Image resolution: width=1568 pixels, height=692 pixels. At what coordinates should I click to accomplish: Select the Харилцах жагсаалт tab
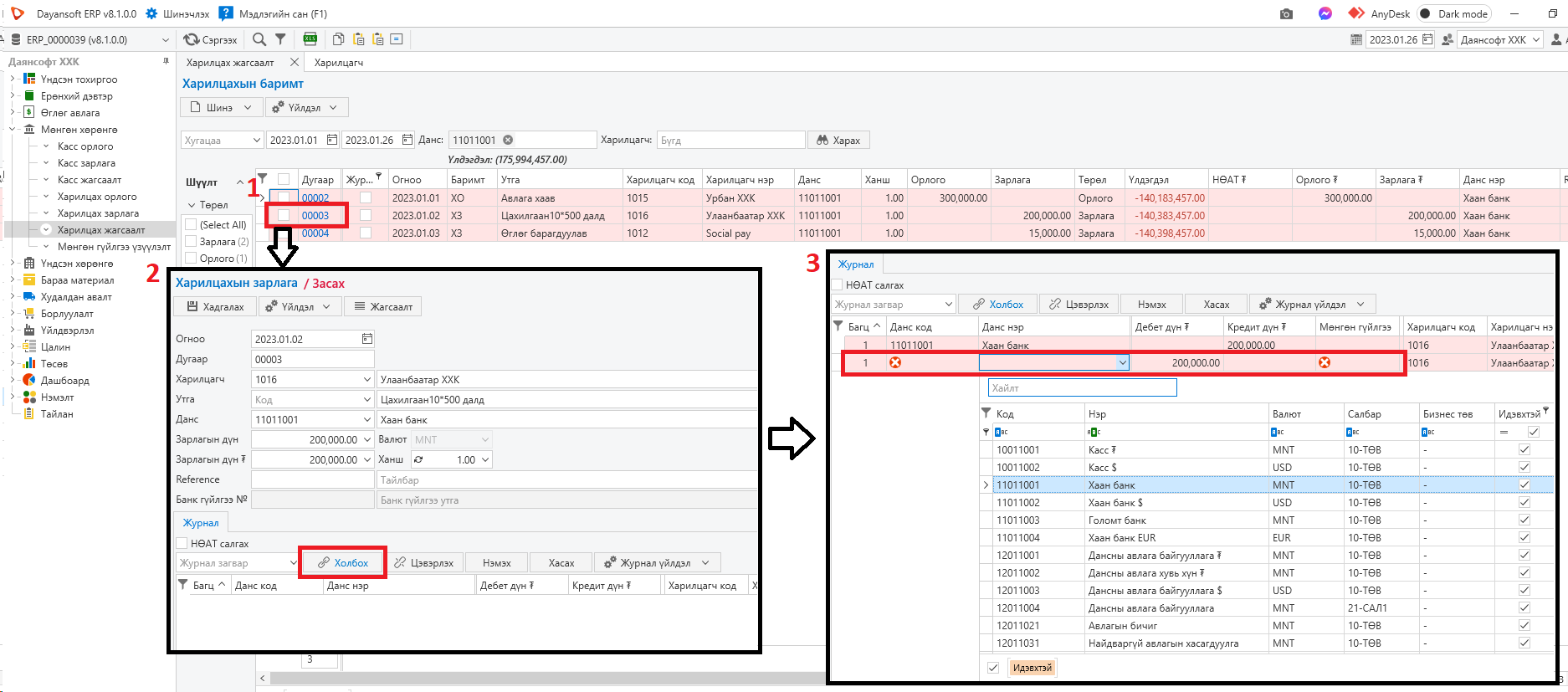click(230, 63)
